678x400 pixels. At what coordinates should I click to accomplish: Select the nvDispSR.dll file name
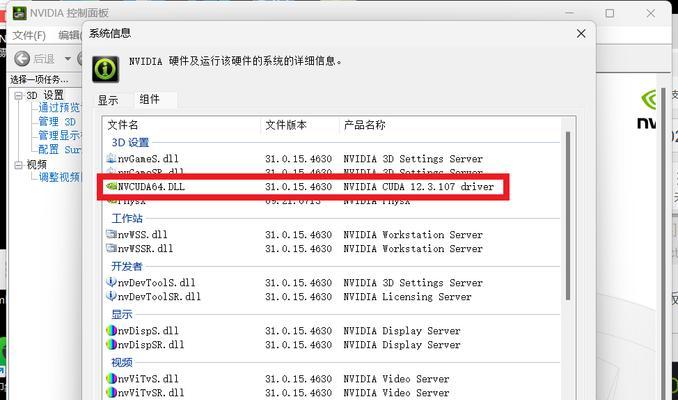pyautogui.click(x=151, y=345)
